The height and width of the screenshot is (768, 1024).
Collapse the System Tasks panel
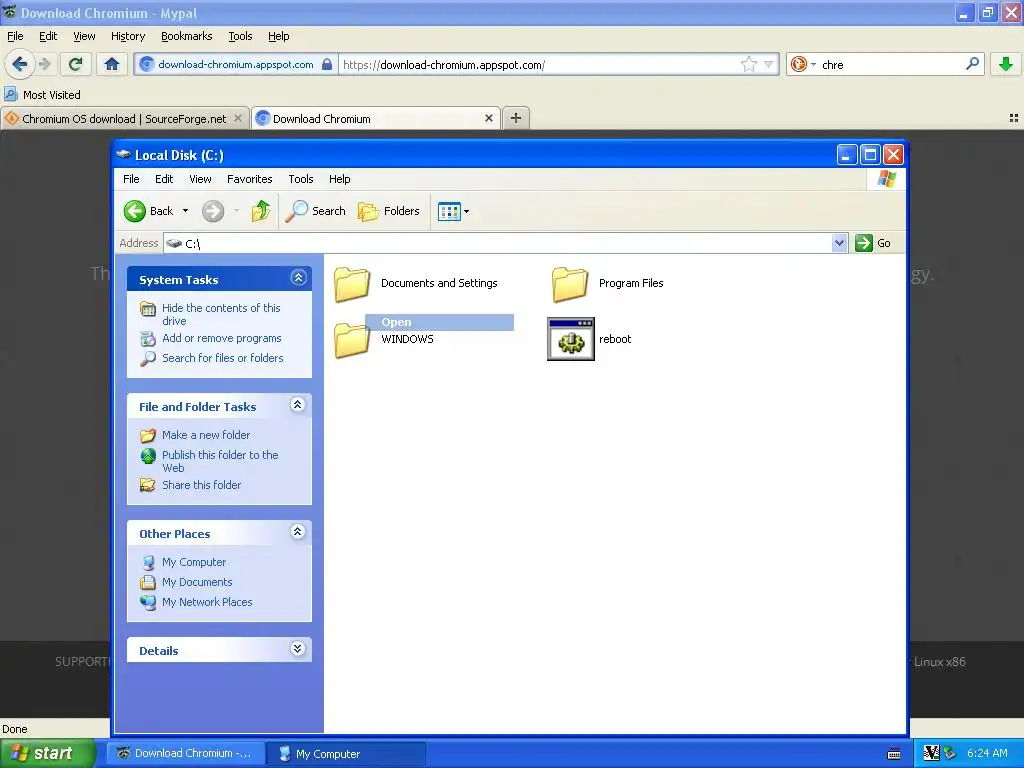coord(298,278)
